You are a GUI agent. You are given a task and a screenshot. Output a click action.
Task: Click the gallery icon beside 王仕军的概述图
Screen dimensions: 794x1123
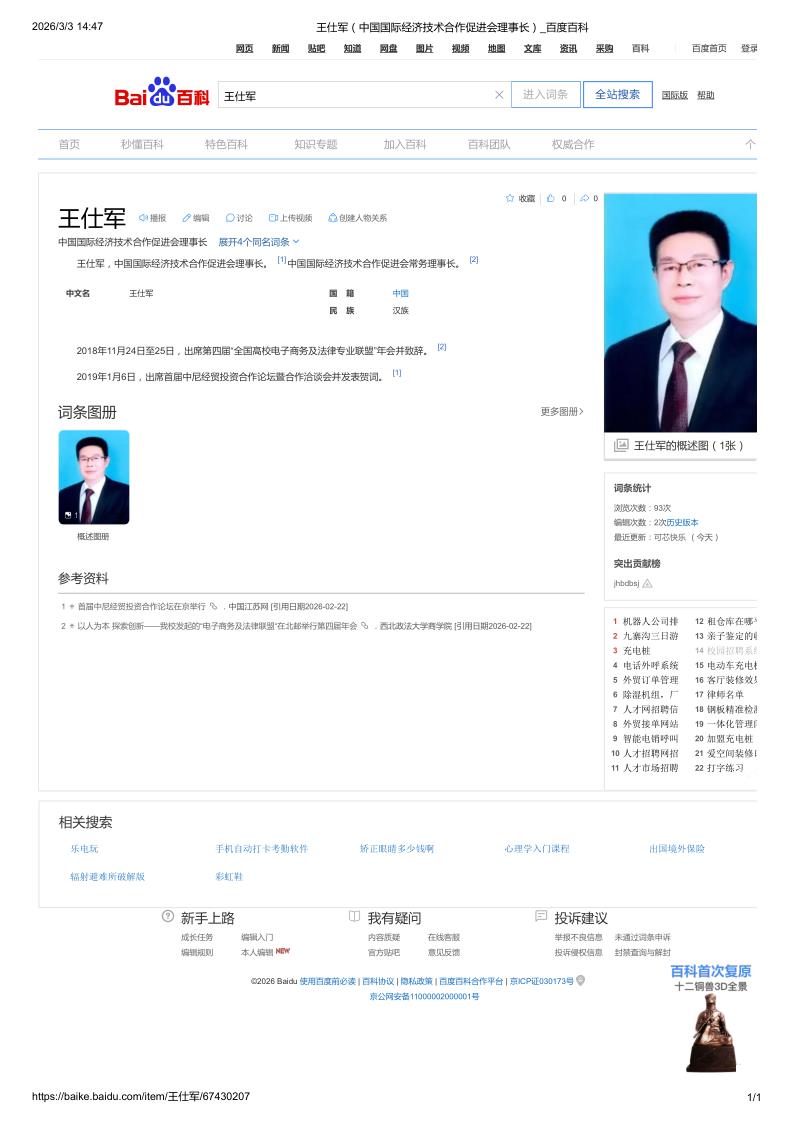(621, 445)
